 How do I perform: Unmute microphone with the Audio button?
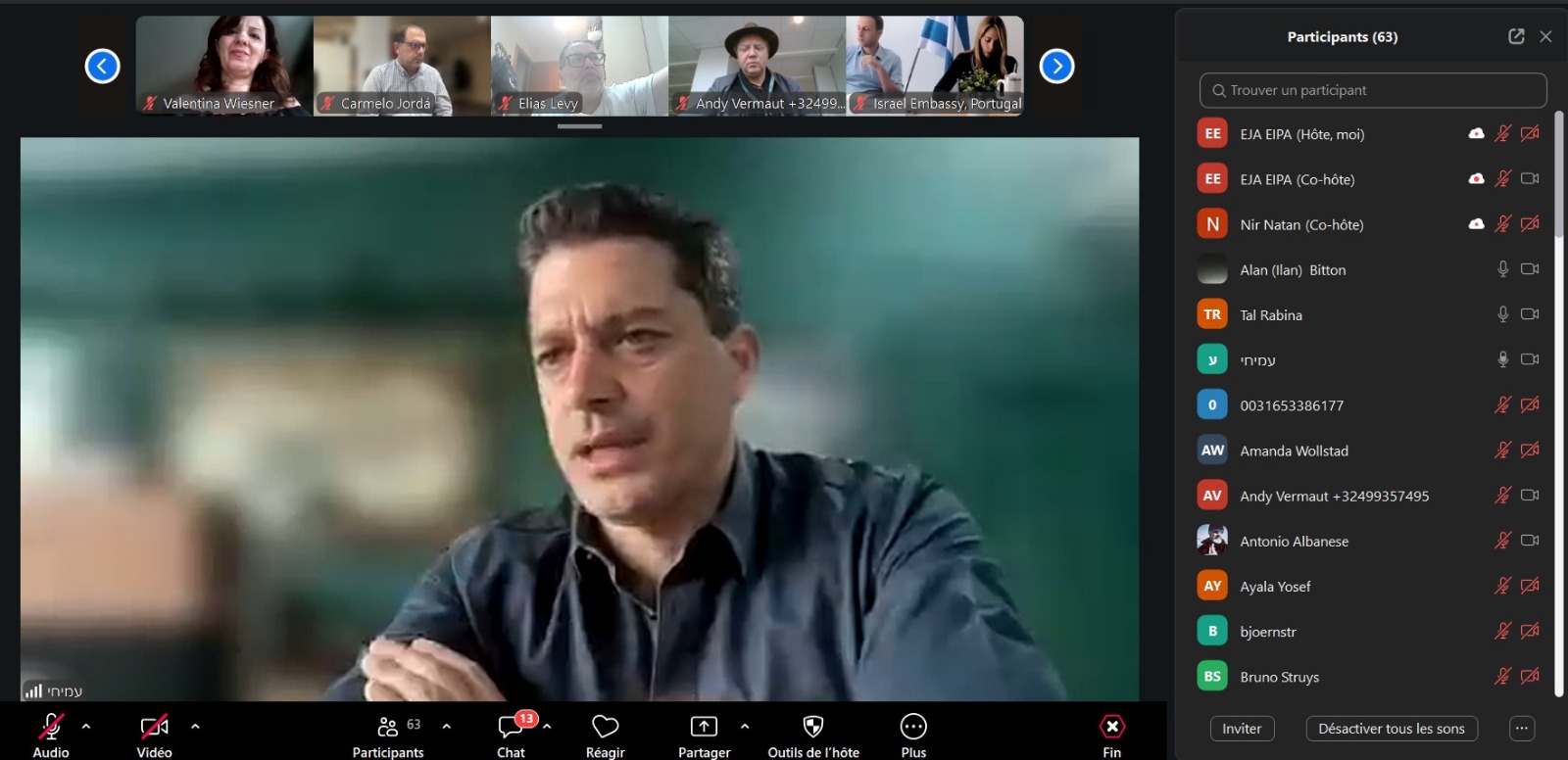tap(51, 727)
